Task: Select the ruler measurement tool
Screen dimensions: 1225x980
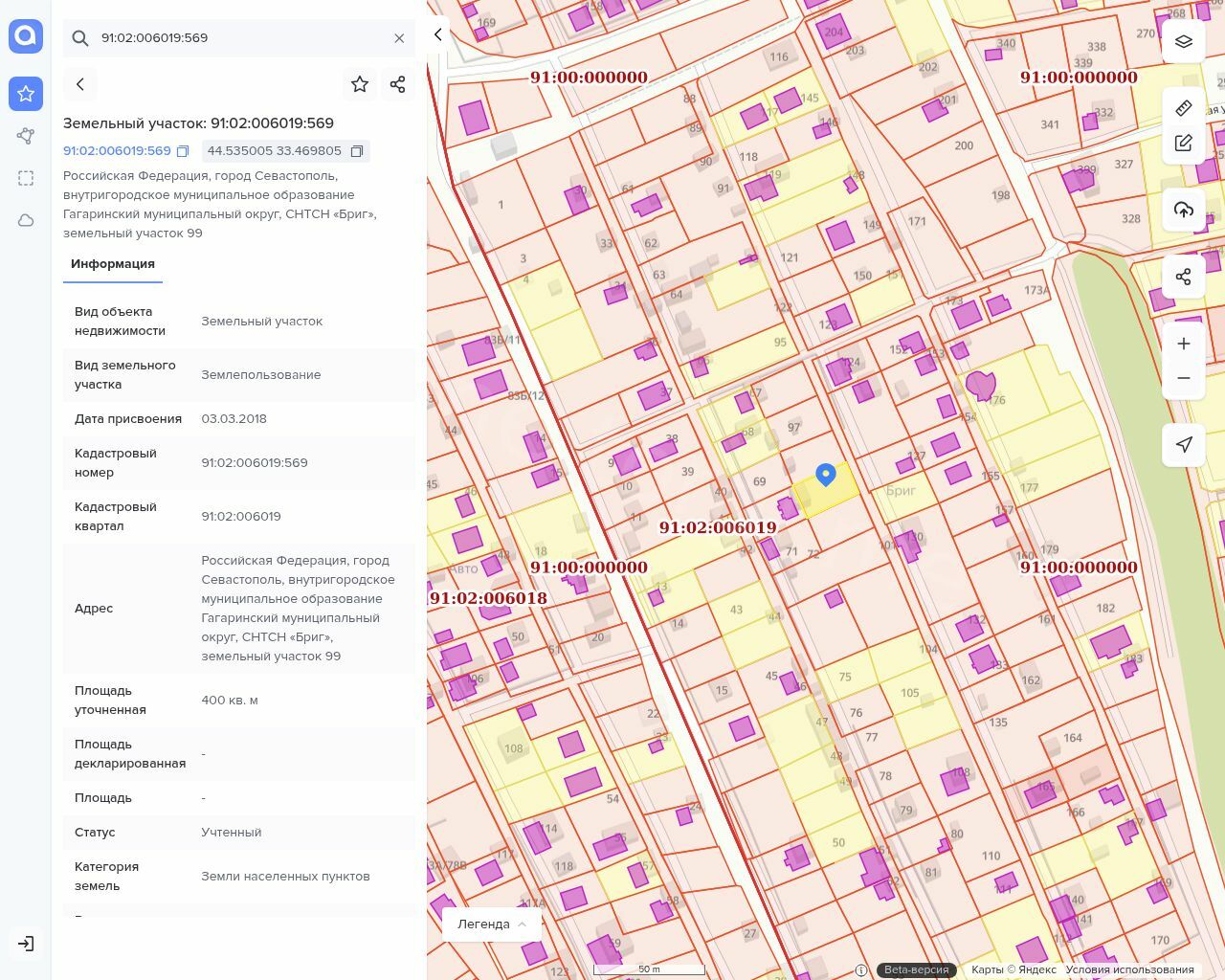Action: [1183, 108]
